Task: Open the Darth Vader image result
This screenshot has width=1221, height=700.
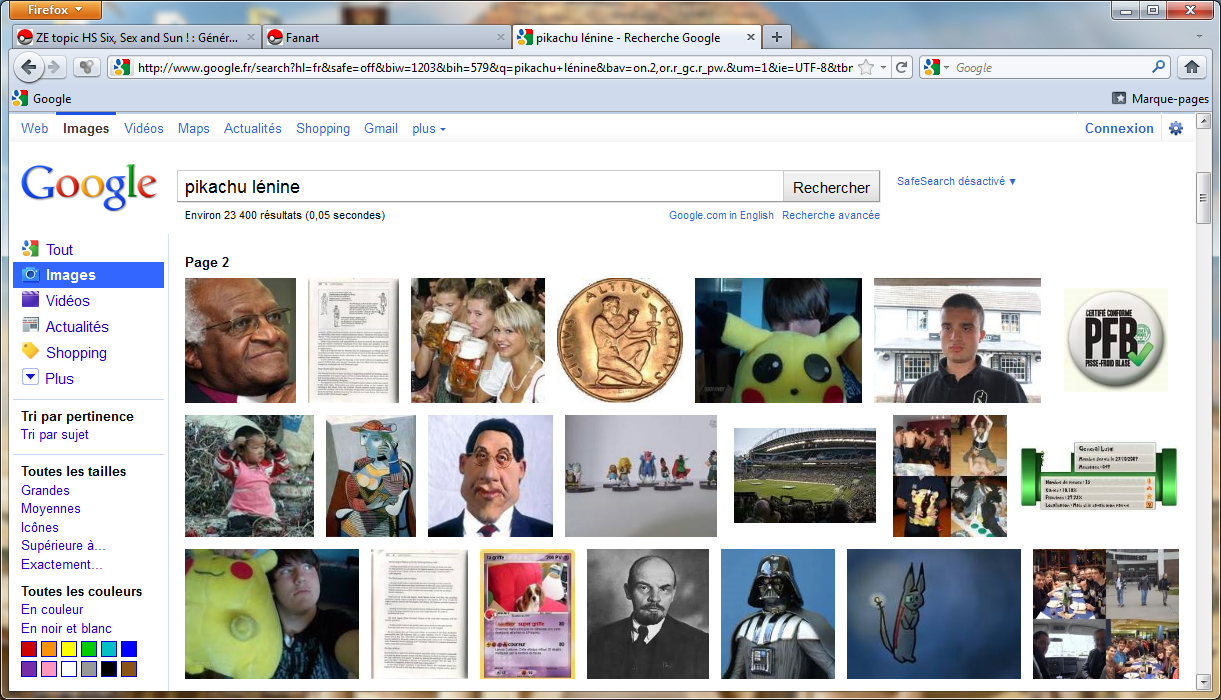Action: pyautogui.click(x=777, y=614)
